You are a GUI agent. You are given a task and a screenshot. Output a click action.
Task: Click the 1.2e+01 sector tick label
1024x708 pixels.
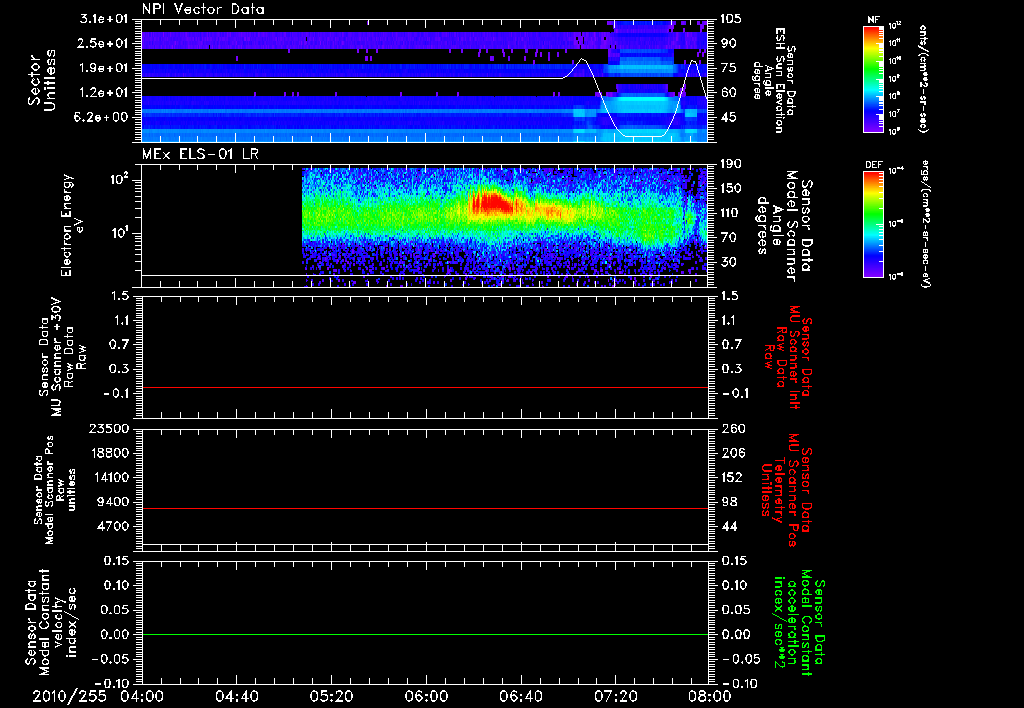104,93
